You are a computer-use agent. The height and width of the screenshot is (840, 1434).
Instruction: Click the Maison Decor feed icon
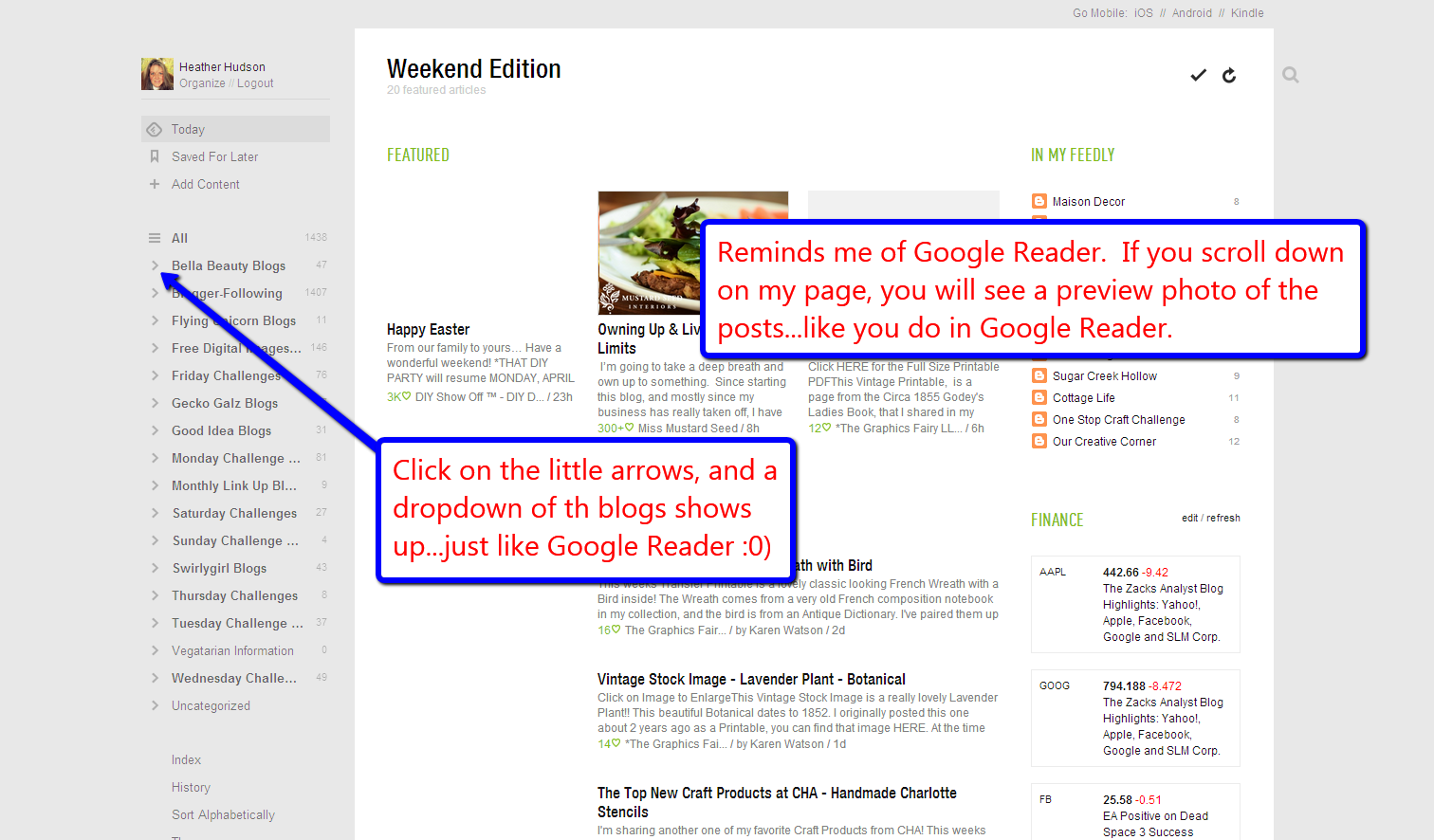pos(1039,201)
